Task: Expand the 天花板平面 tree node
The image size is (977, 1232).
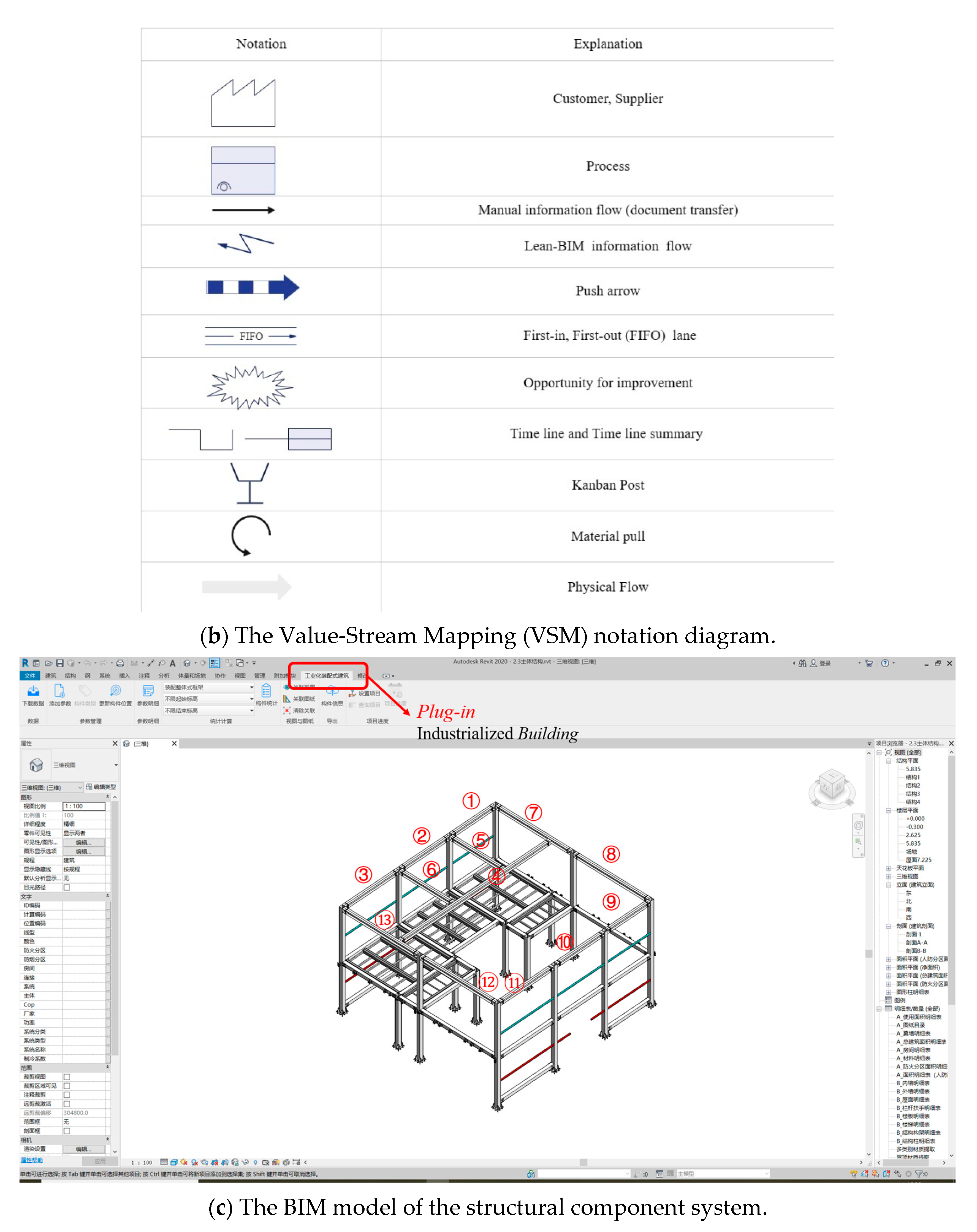Action: point(888,869)
